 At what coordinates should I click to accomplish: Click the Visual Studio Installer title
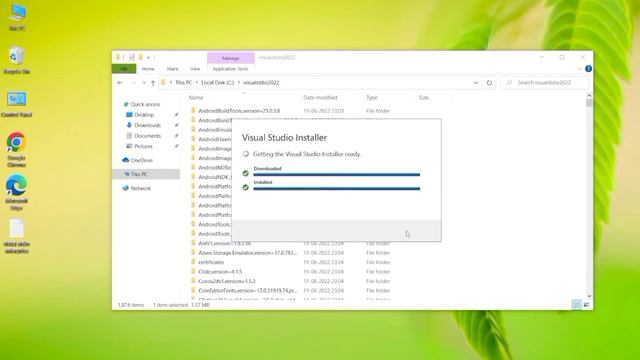pyautogui.click(x=284, y=138)
